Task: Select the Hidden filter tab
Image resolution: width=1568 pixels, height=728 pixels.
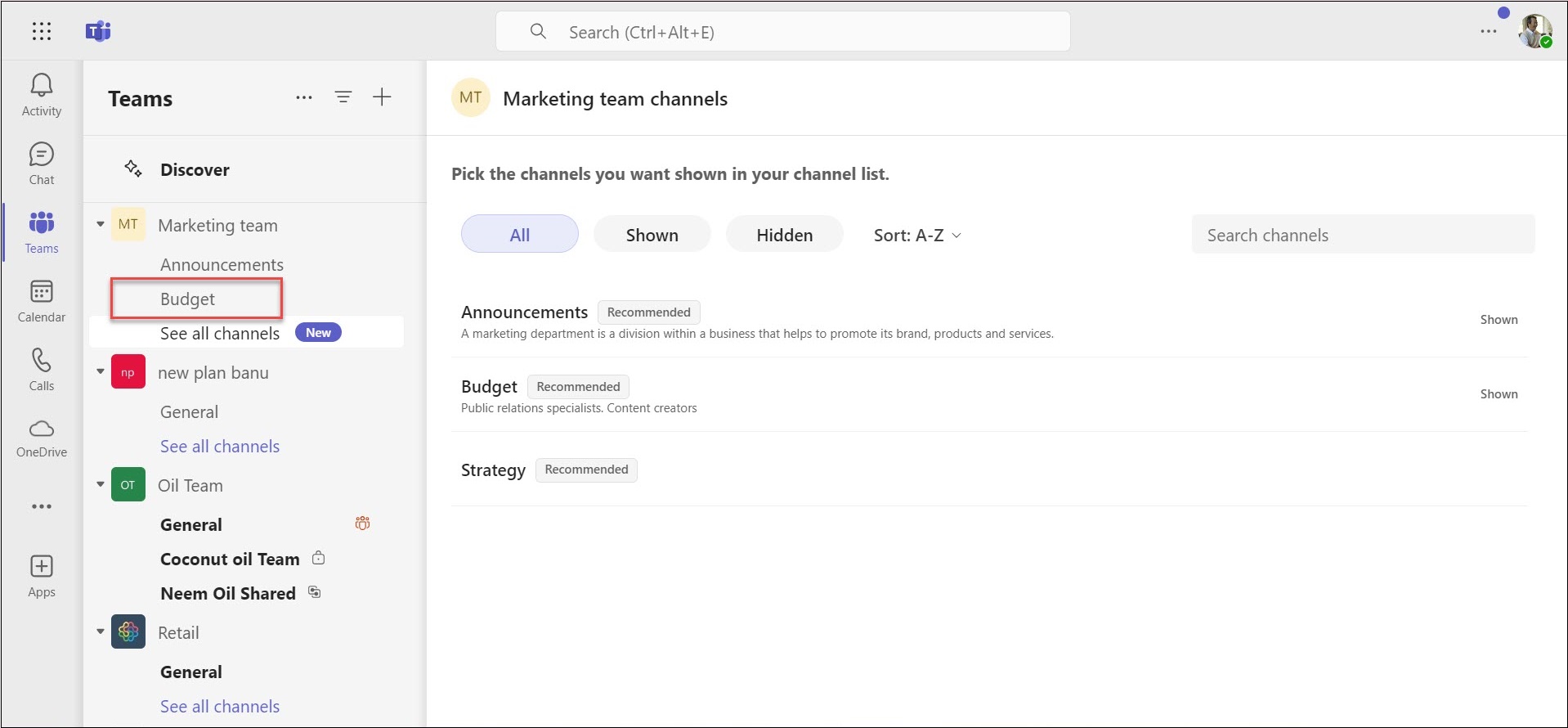Action: pyautogui.click(x=784, y=236)
